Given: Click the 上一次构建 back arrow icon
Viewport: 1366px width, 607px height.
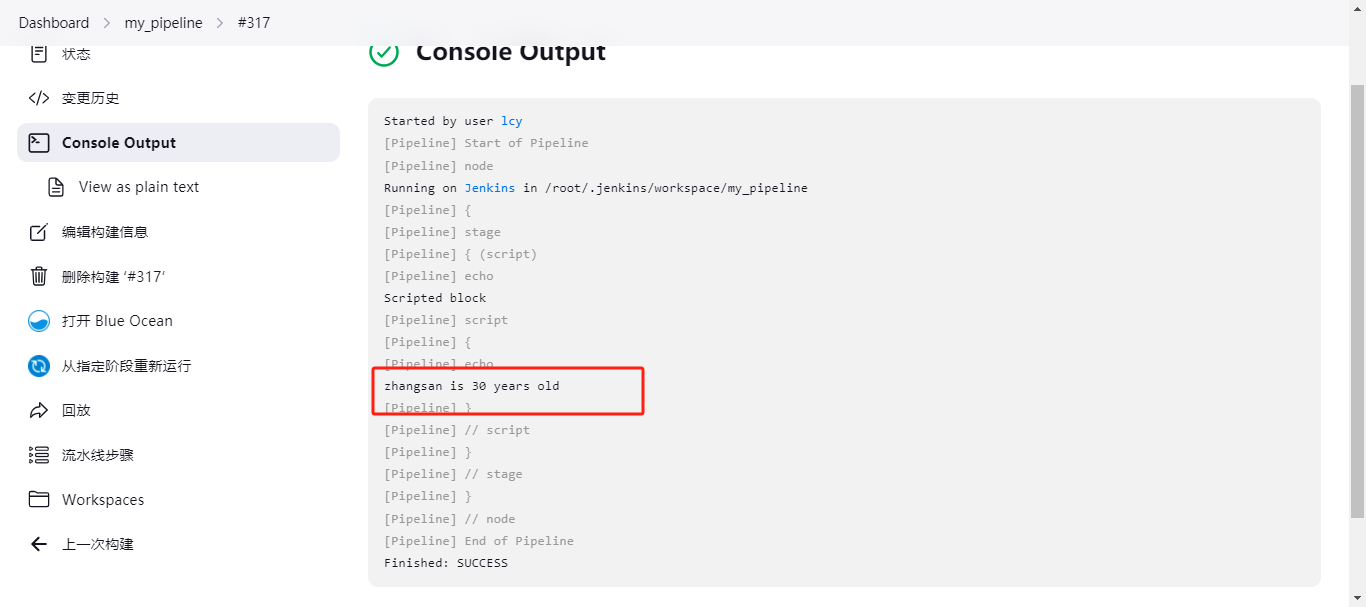Looking at the screenshot, I should 39,544.
